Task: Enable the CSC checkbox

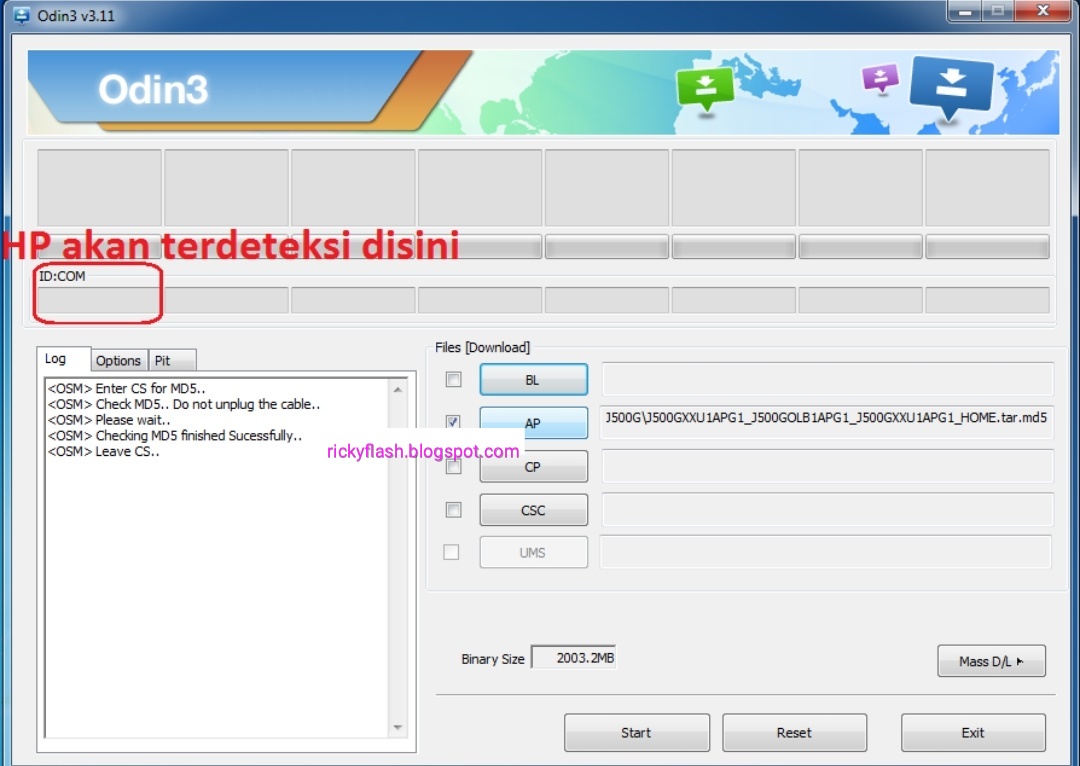Action: pos(453,510)
